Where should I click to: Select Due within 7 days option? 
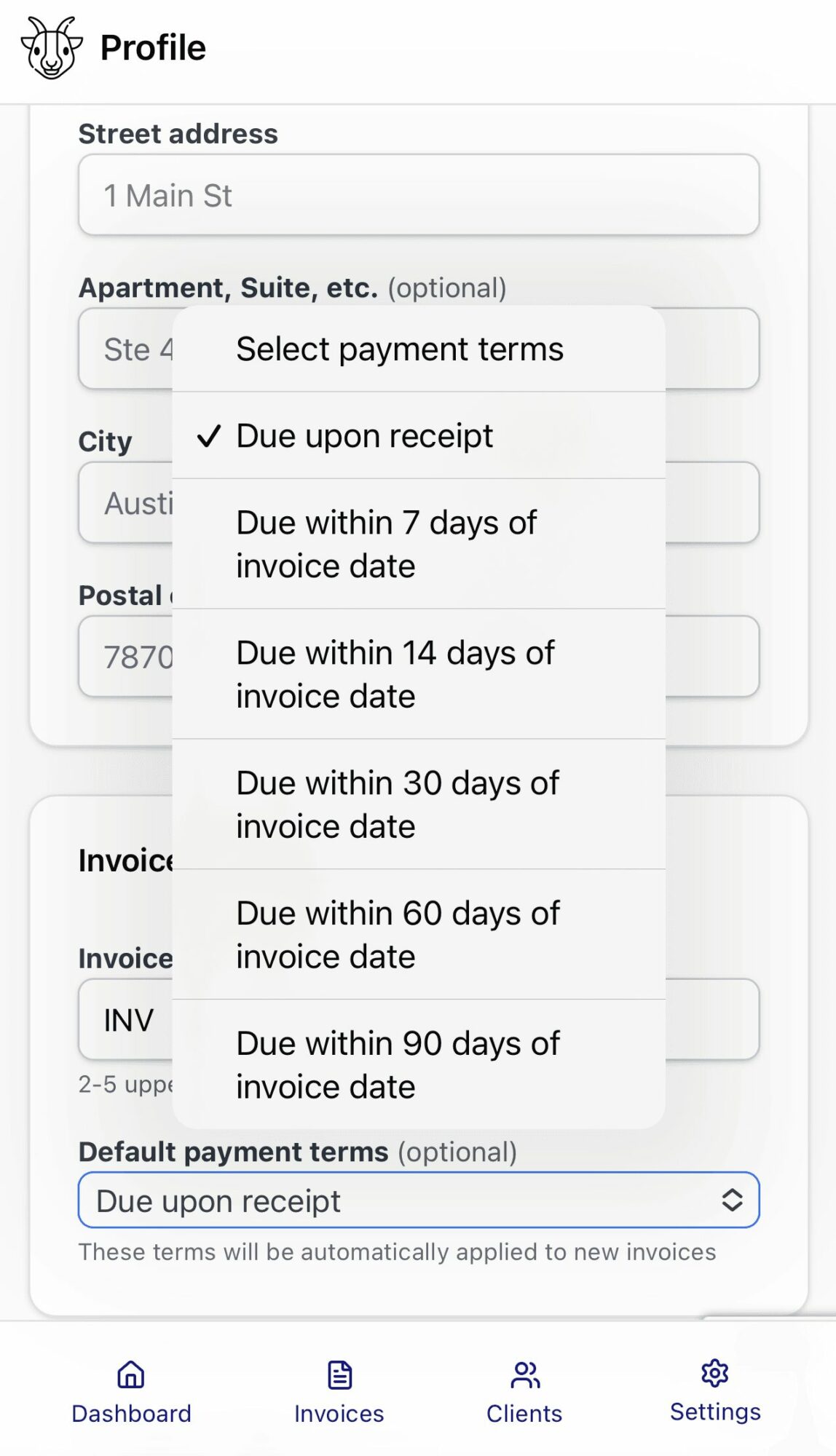[x=419, y=544]
